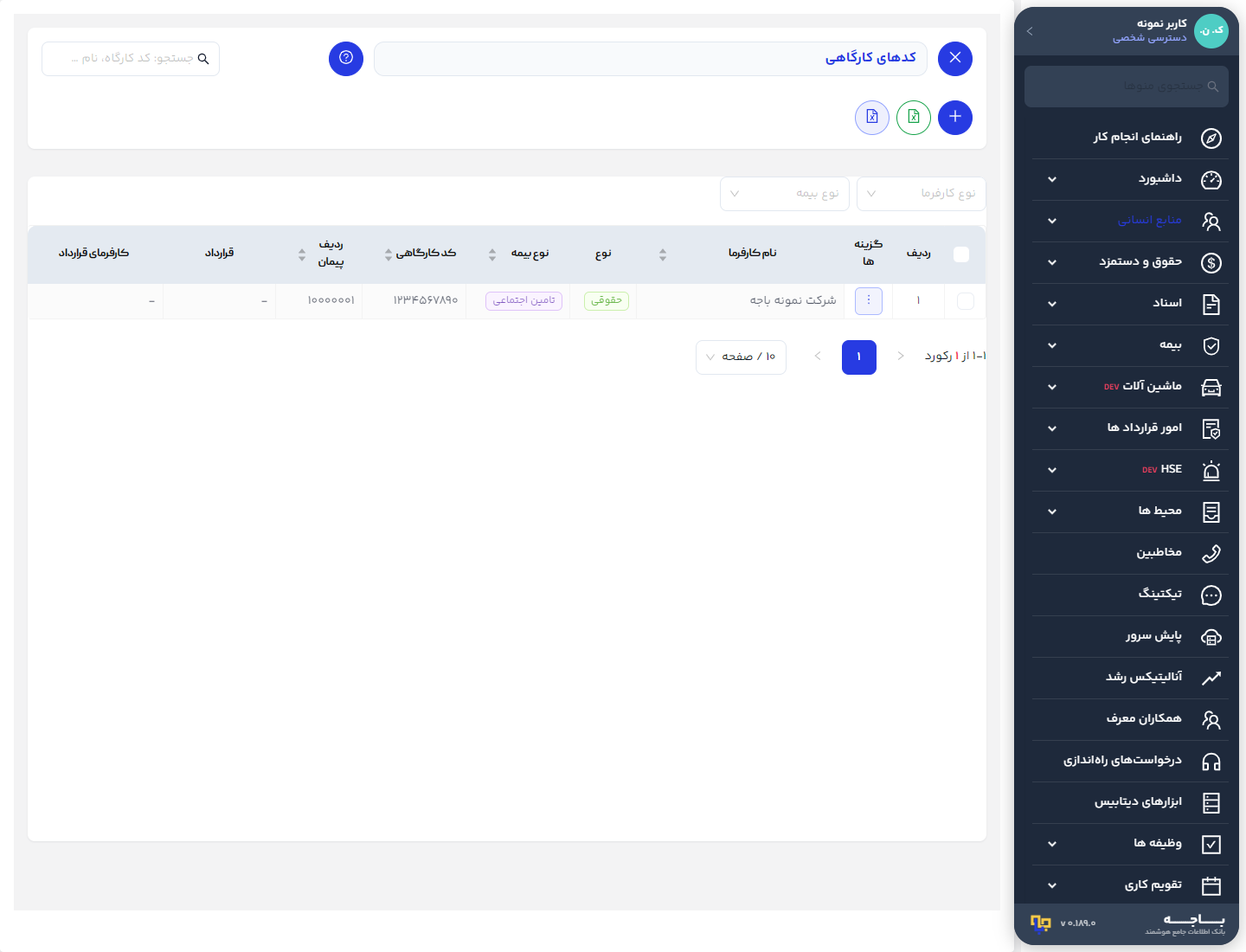Open the HSE menu item
Screen dimensions: 1246x952
click(1130, 470)
